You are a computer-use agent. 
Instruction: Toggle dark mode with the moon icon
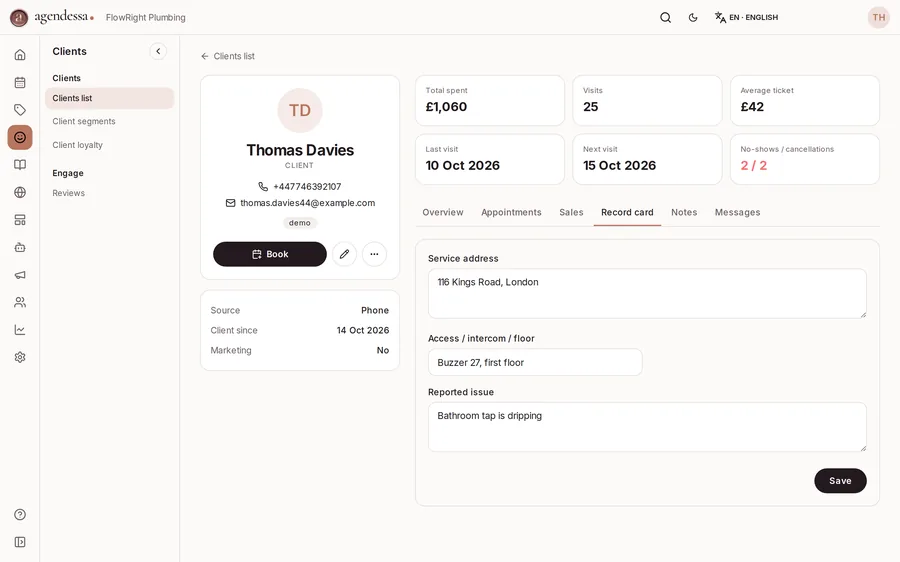693,17
